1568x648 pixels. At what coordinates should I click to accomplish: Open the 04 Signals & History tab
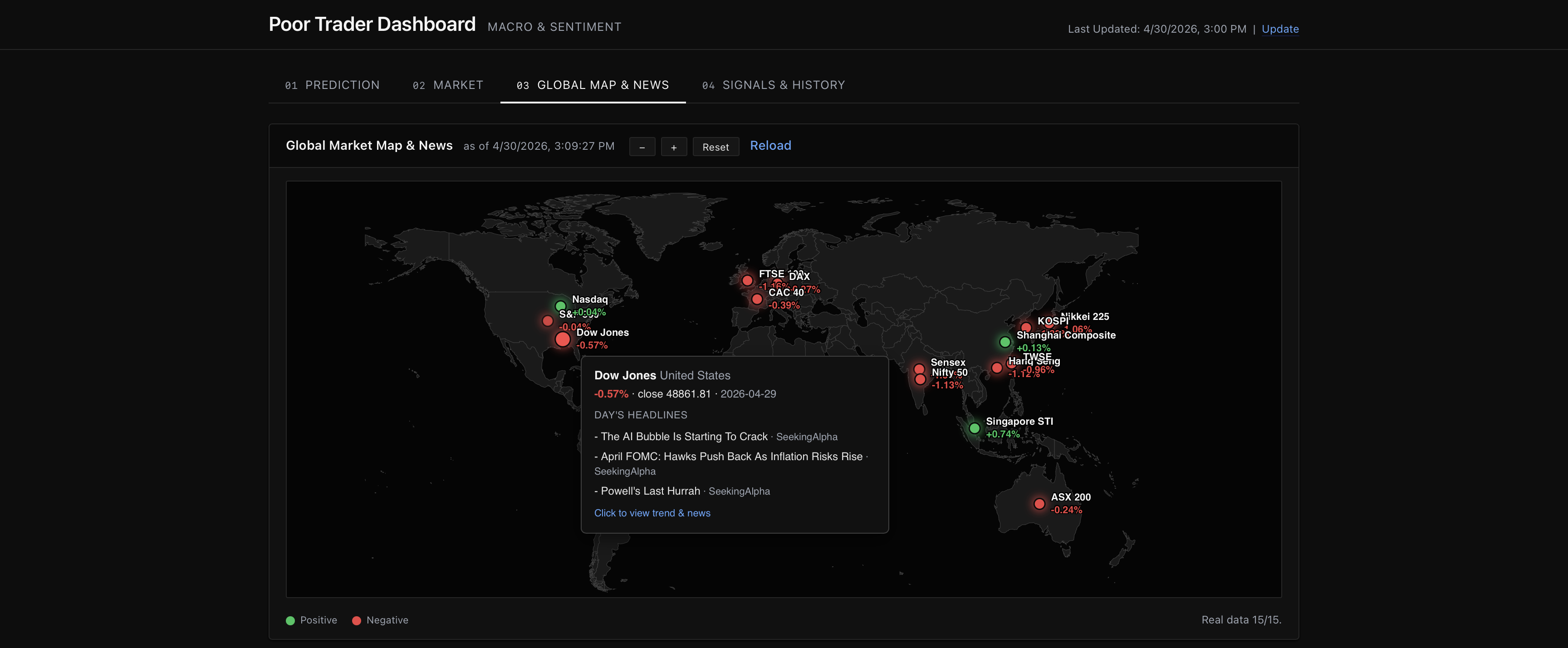click(x=774, y=85)
